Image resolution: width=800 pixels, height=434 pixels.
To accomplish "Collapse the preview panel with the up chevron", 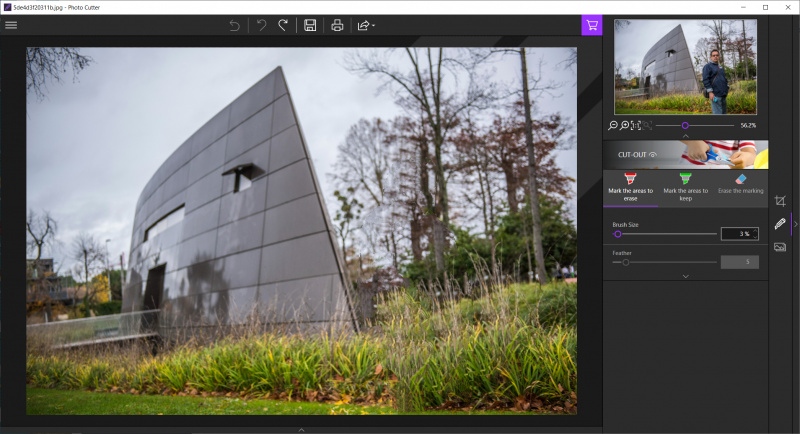I will [685, 136].
